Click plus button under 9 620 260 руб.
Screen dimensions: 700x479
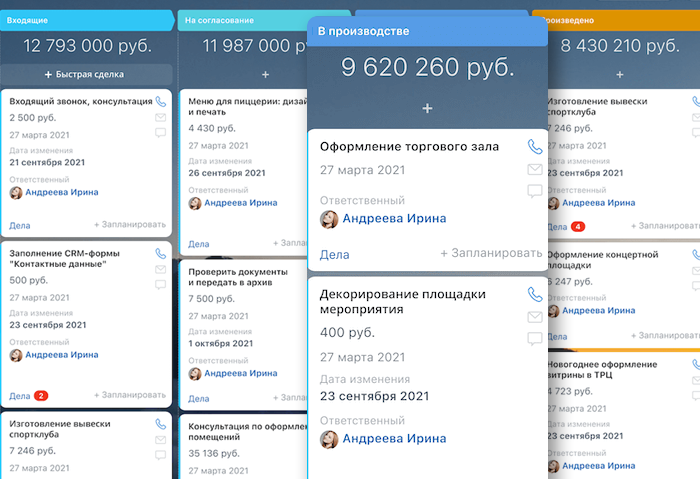point(427,108)
